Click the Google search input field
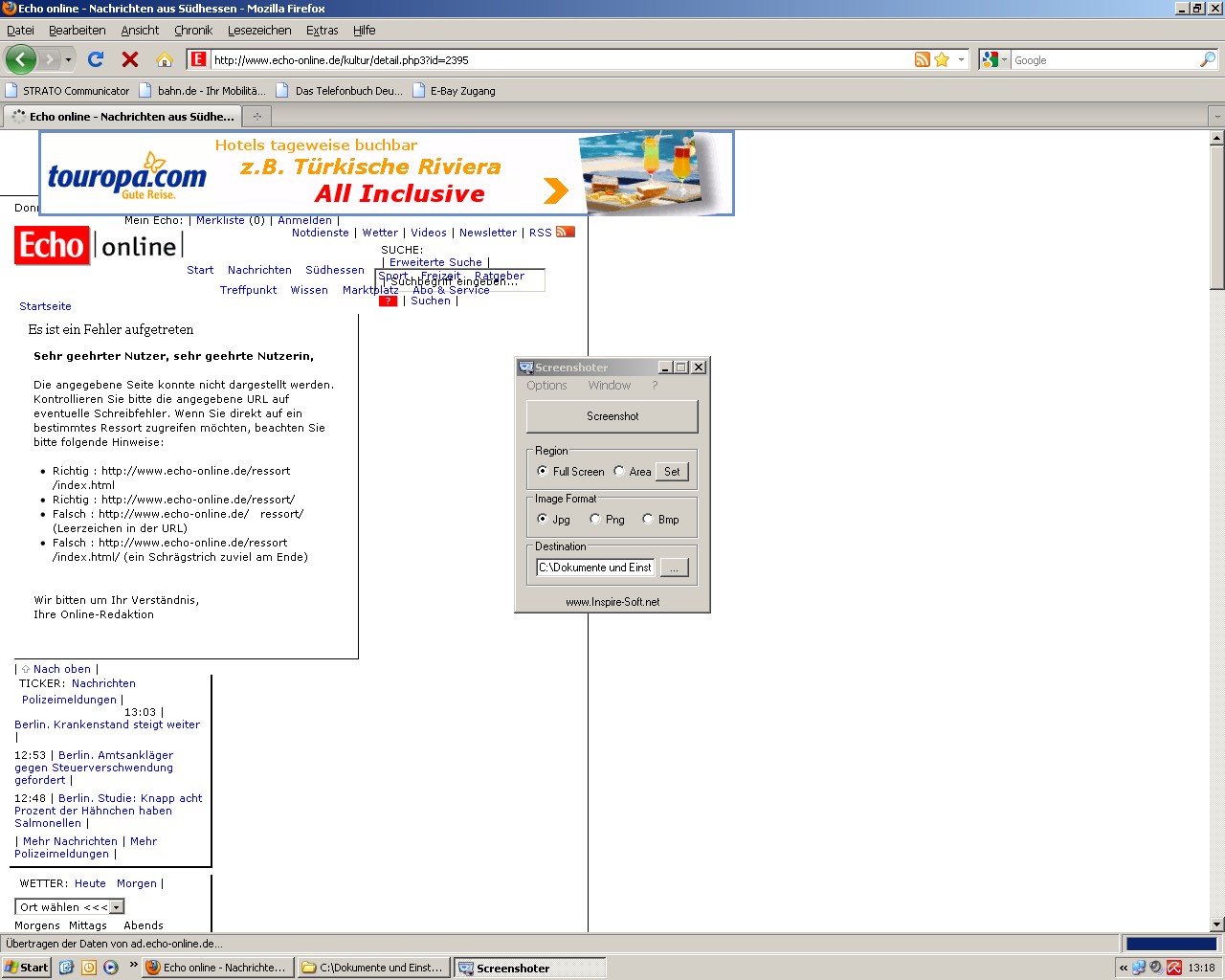 pos(1104,59)
